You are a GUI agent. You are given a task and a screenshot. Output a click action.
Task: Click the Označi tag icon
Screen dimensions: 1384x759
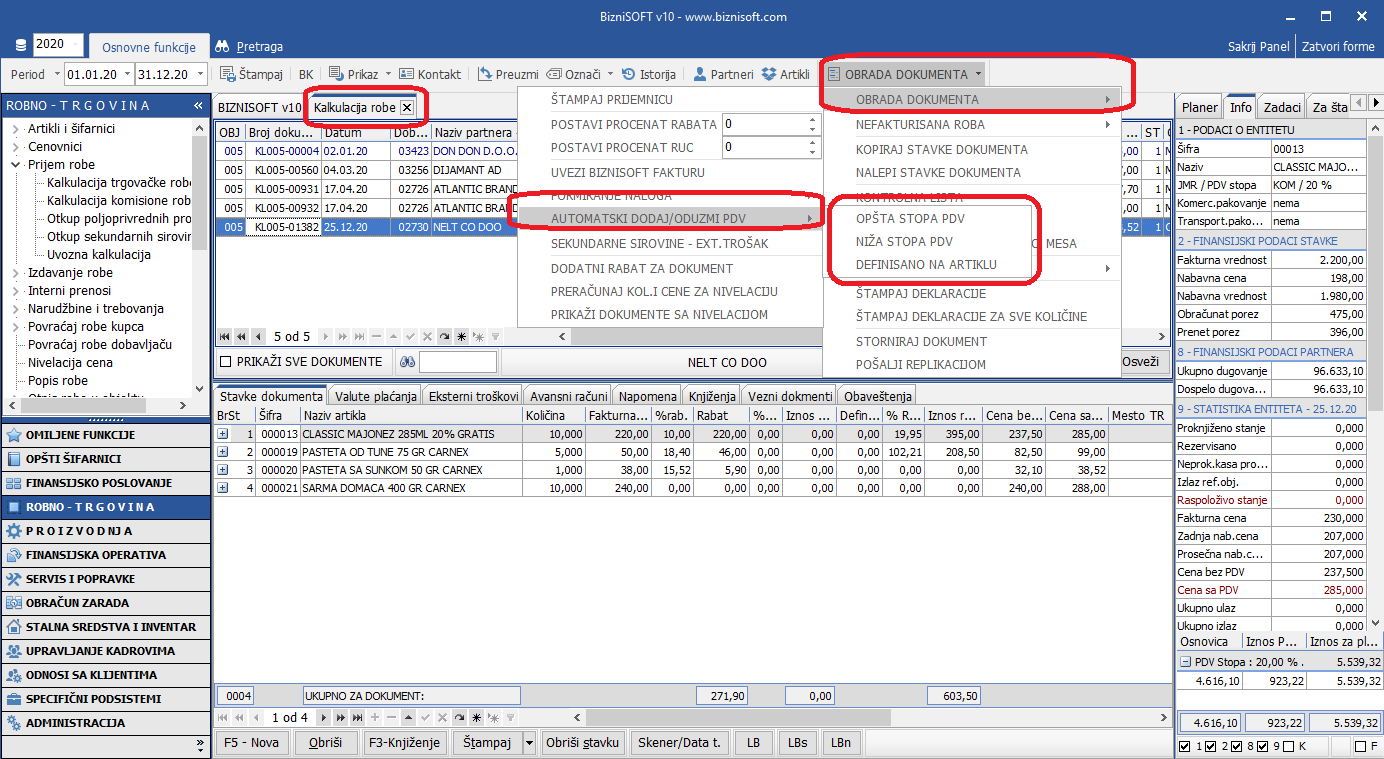pyautogui.click(x=554, y=74)
